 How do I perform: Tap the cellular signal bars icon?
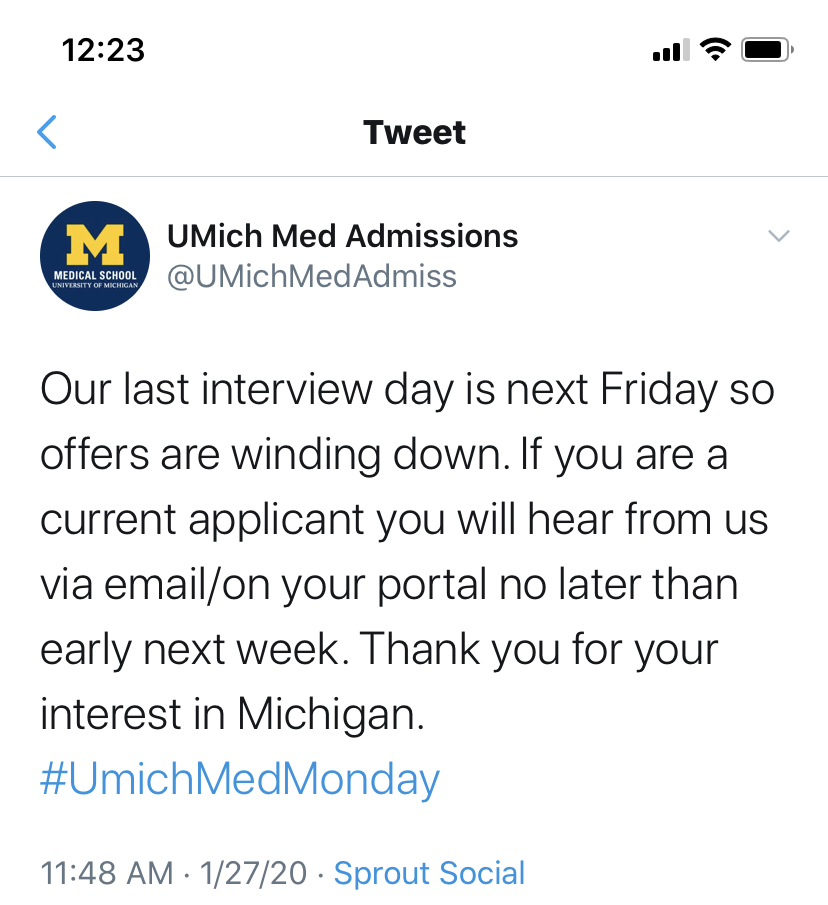pyautogui.click(x=671, y=50)
